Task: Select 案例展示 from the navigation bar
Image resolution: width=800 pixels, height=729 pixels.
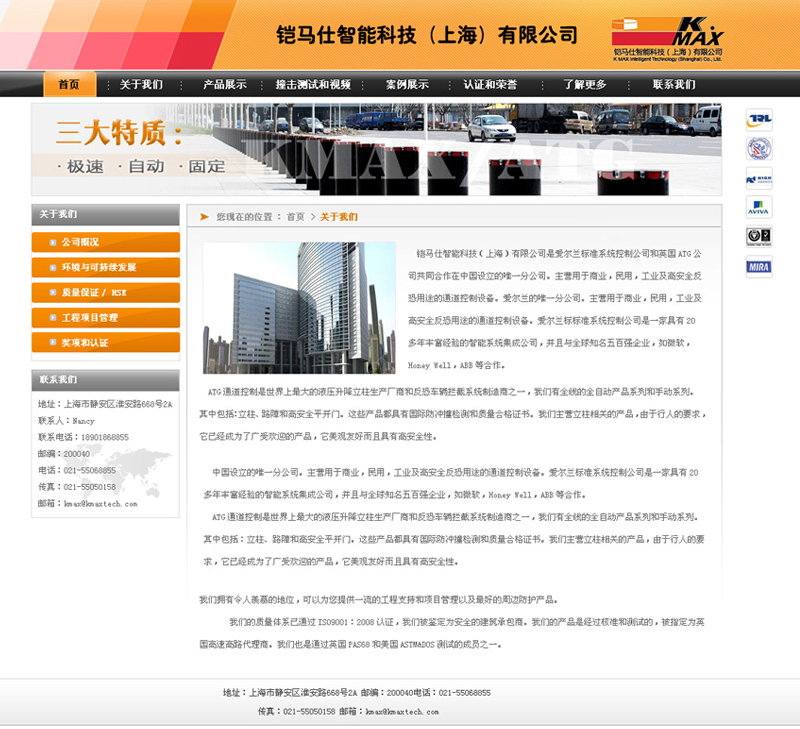Action: tap(407, 85)
